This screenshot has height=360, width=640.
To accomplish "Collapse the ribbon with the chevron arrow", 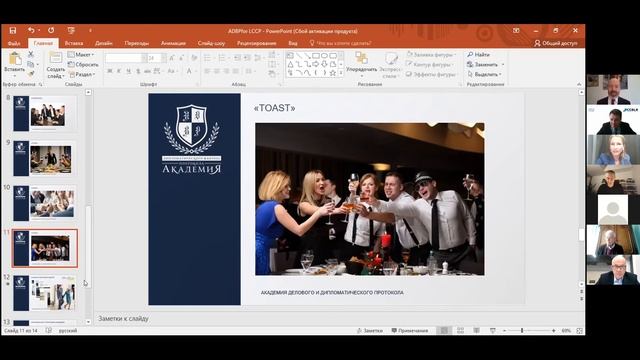I will [579, 84].
